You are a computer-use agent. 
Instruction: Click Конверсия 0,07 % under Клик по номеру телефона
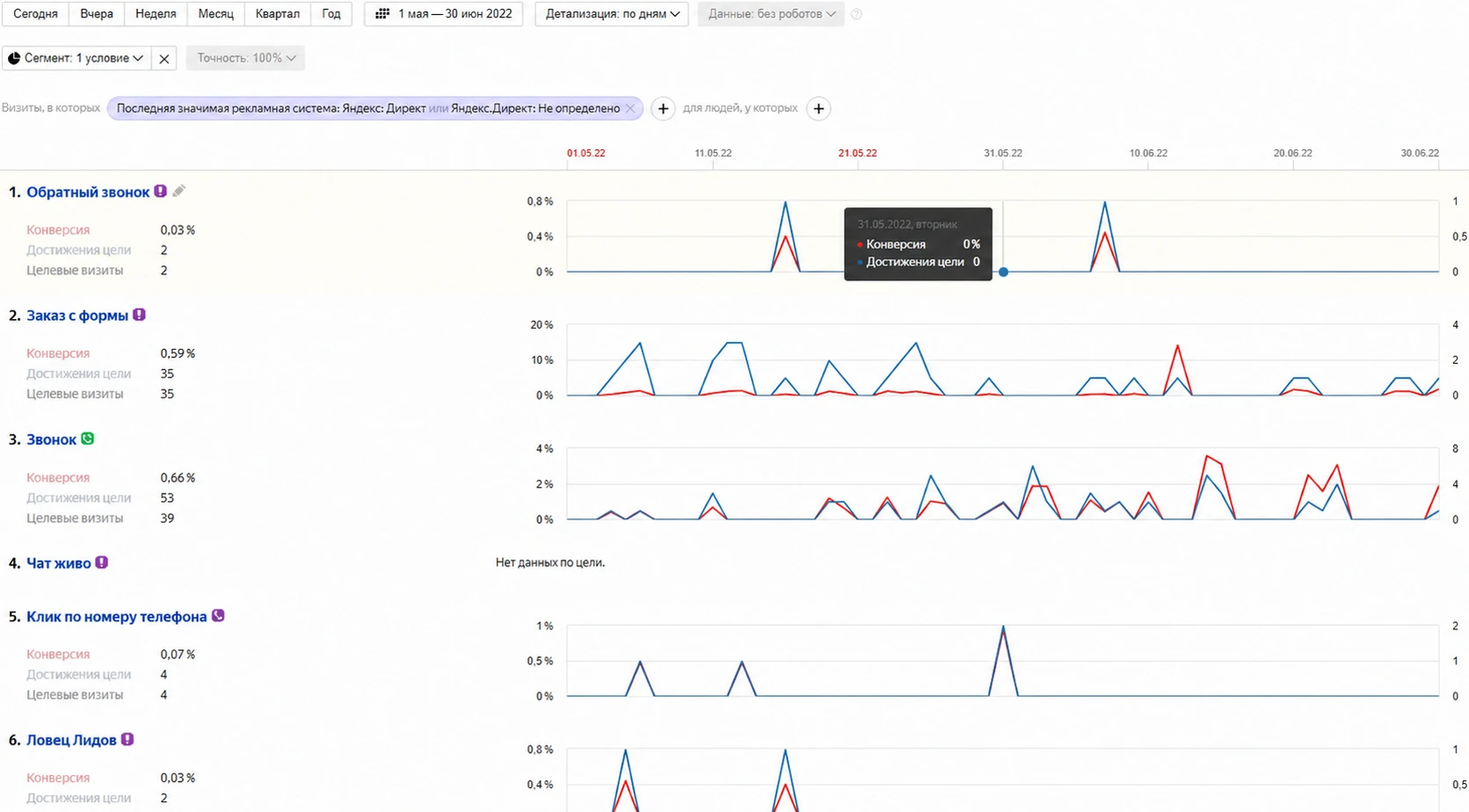[178, 654]
